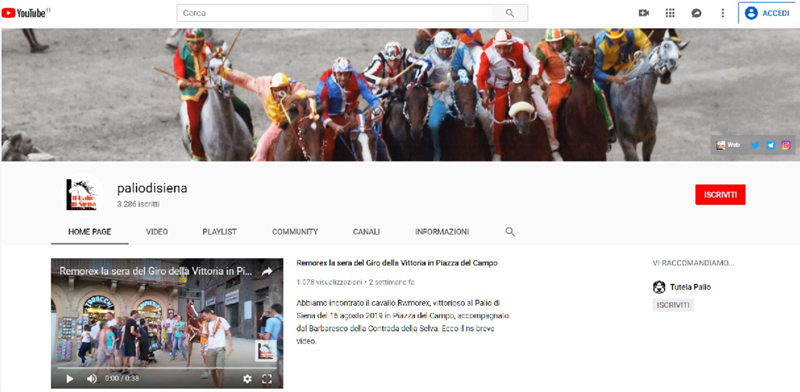
Task: Switch to the COMMUNITY tab
Action: [295, 232]
